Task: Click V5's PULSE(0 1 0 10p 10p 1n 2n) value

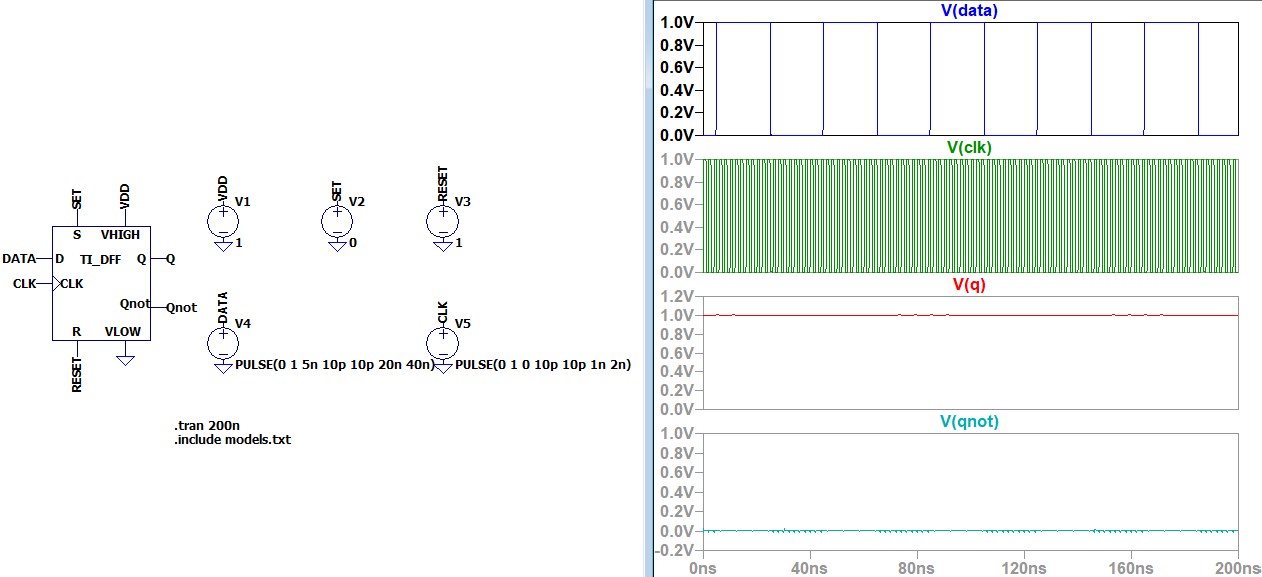Action: click(543, 366)
